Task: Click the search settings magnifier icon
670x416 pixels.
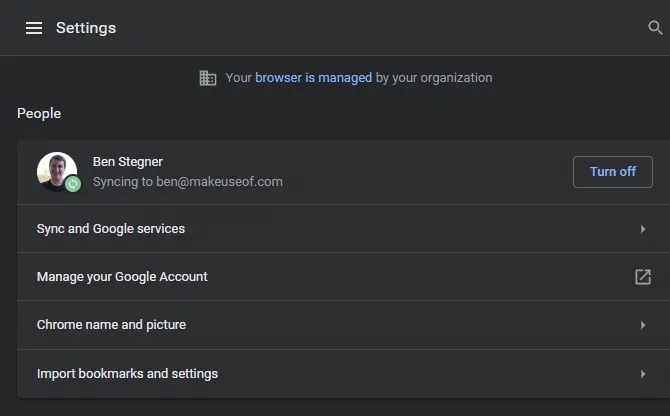Action: click(x=655, y=28)
